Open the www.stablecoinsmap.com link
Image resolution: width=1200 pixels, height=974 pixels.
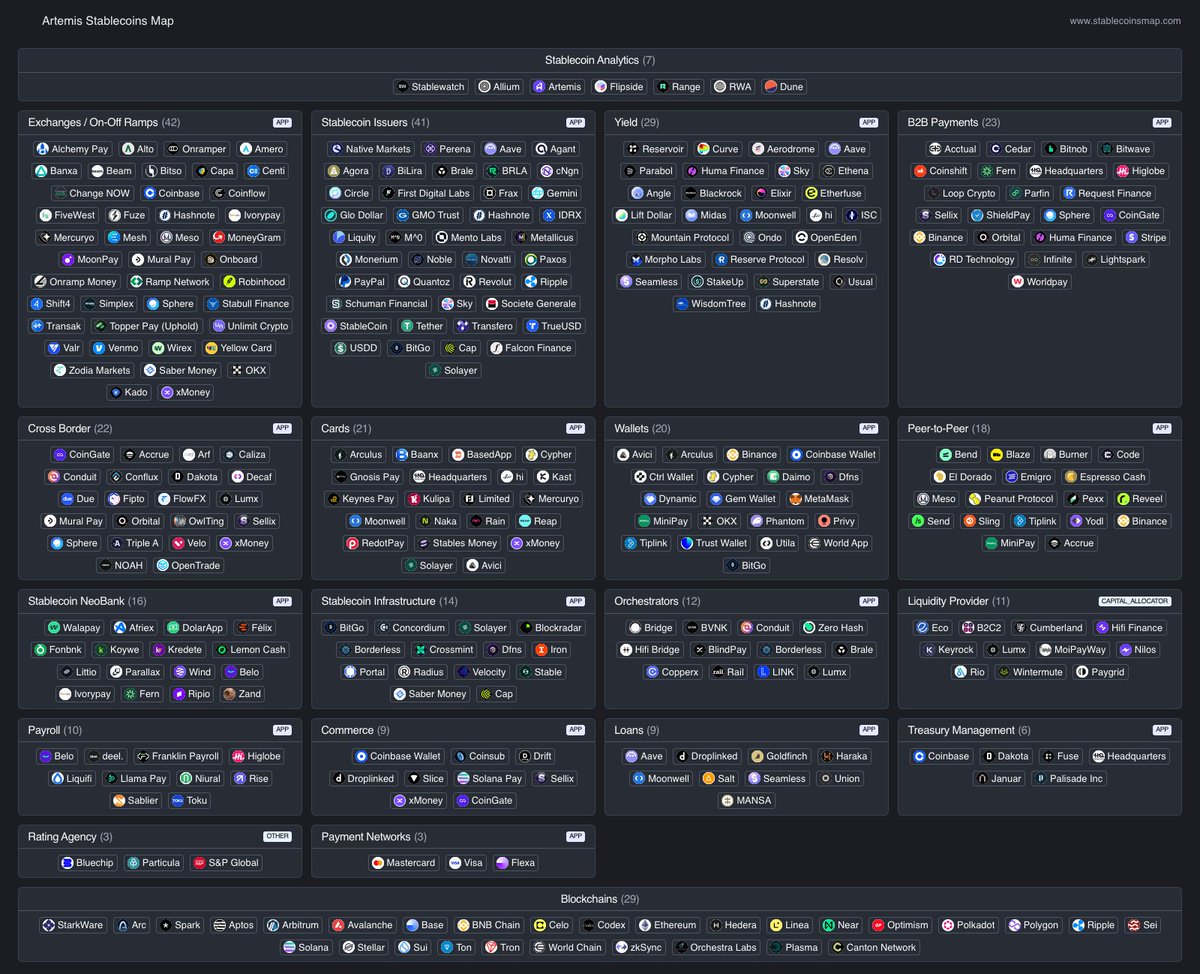click(1125, 21)
